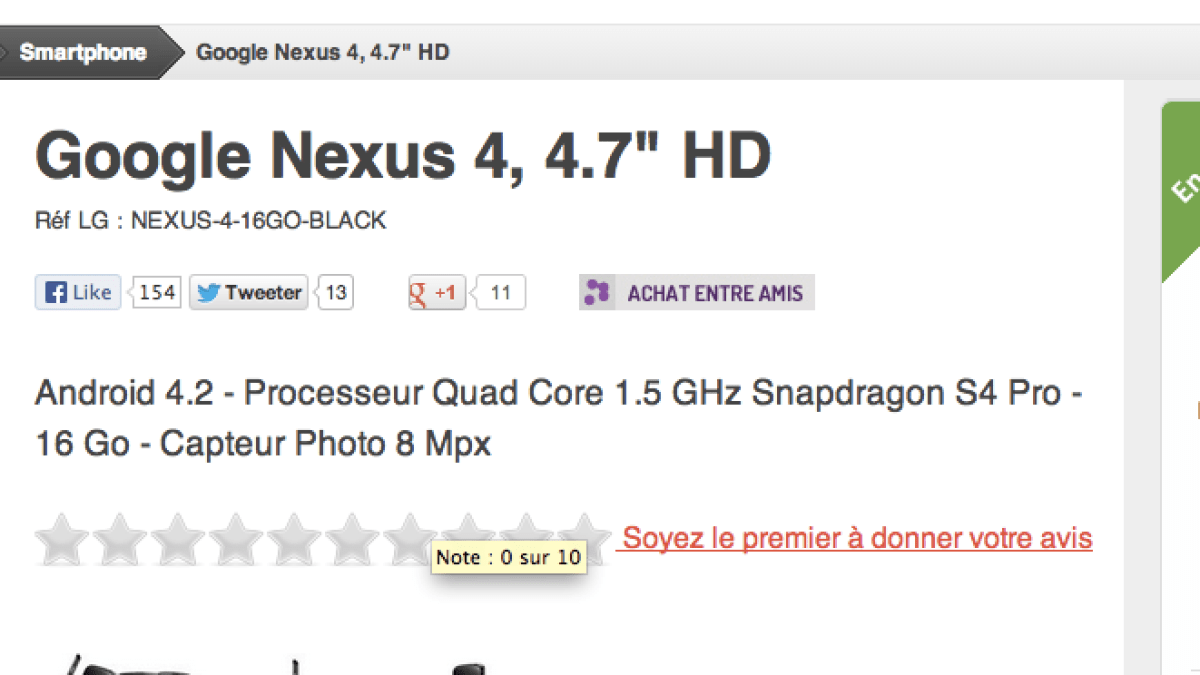Screen dimensions: 1200x675
Task: Rate with the tenth star
Action: pyautogui.click(x=584, y=539)
